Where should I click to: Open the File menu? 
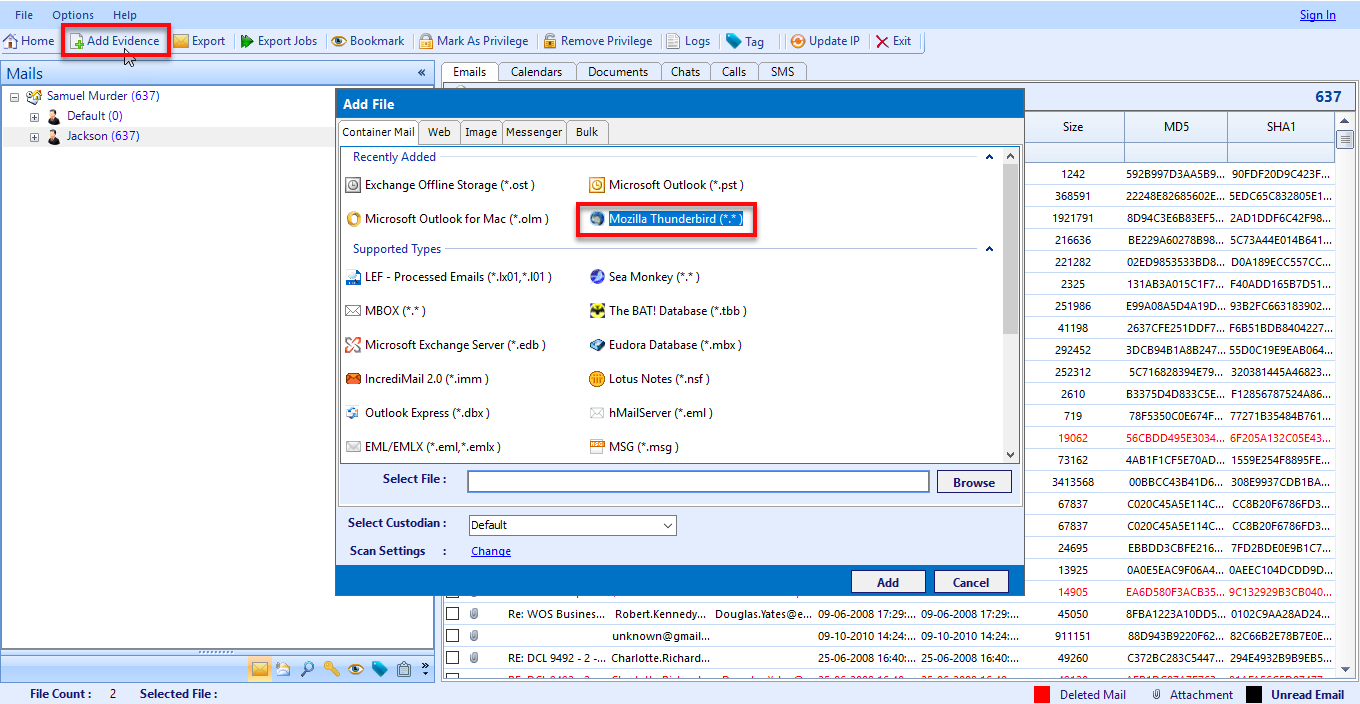[x=24, y=15]
